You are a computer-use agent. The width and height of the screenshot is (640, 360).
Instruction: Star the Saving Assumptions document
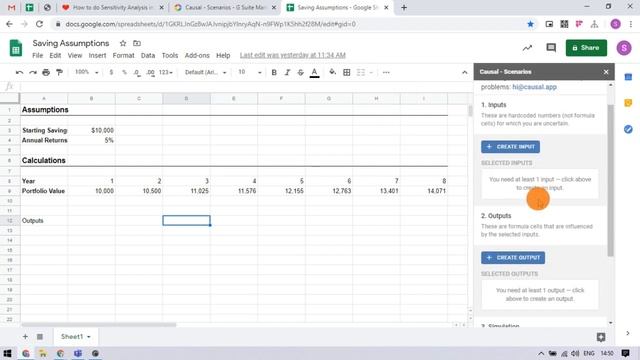[122, 43]
